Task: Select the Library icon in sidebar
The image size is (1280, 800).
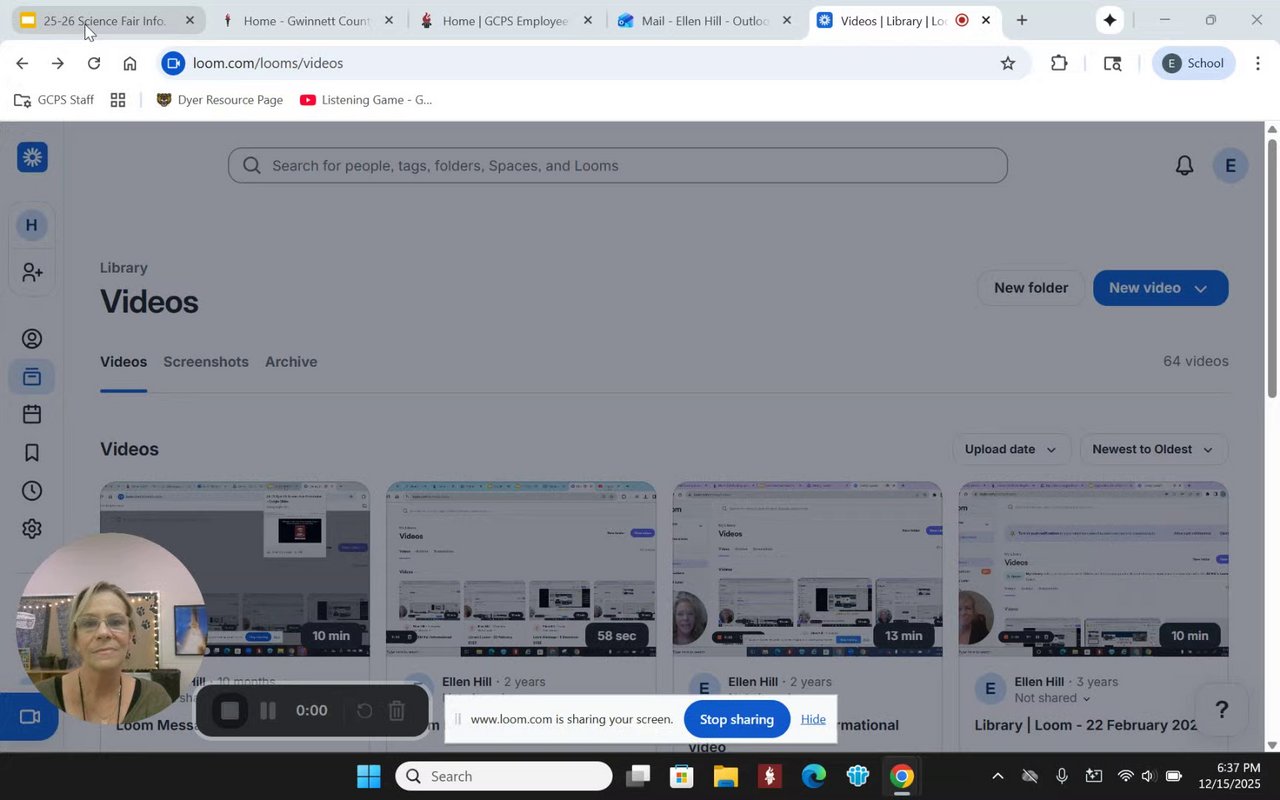Action: pos(32,377)
